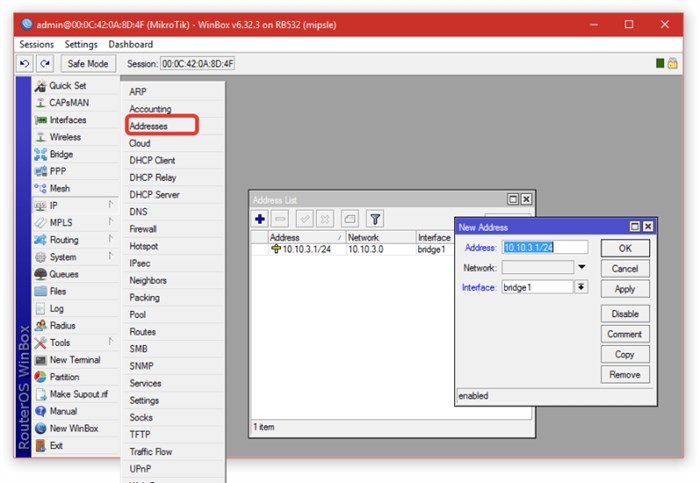Click the blue plus Add icon in Address List
This screenshot has width=700, height=483.
[x=260, y=219]
